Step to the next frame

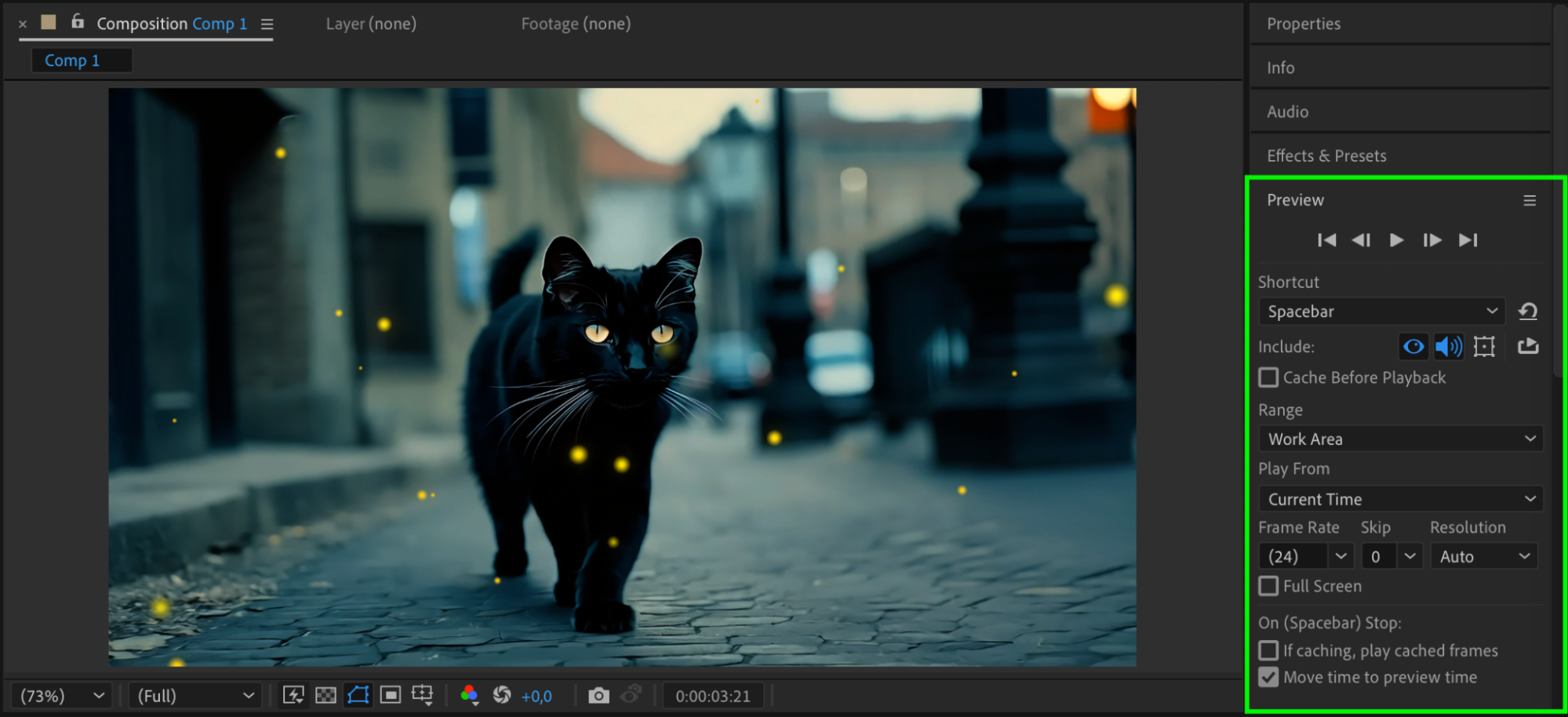pyautogui.click(x=1432, y=240)
